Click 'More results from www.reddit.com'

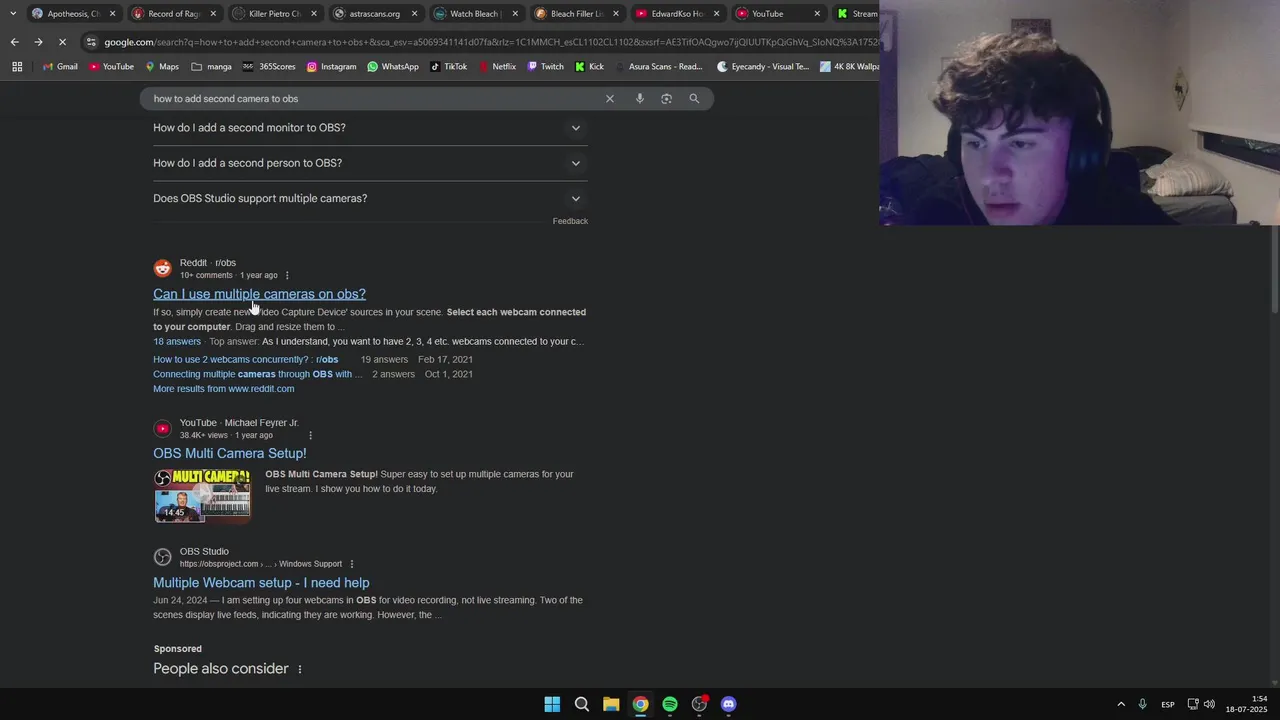223,389
